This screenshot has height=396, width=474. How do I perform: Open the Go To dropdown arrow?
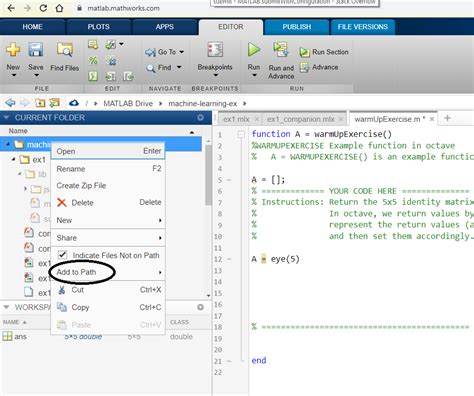click(x=182, y=52)
